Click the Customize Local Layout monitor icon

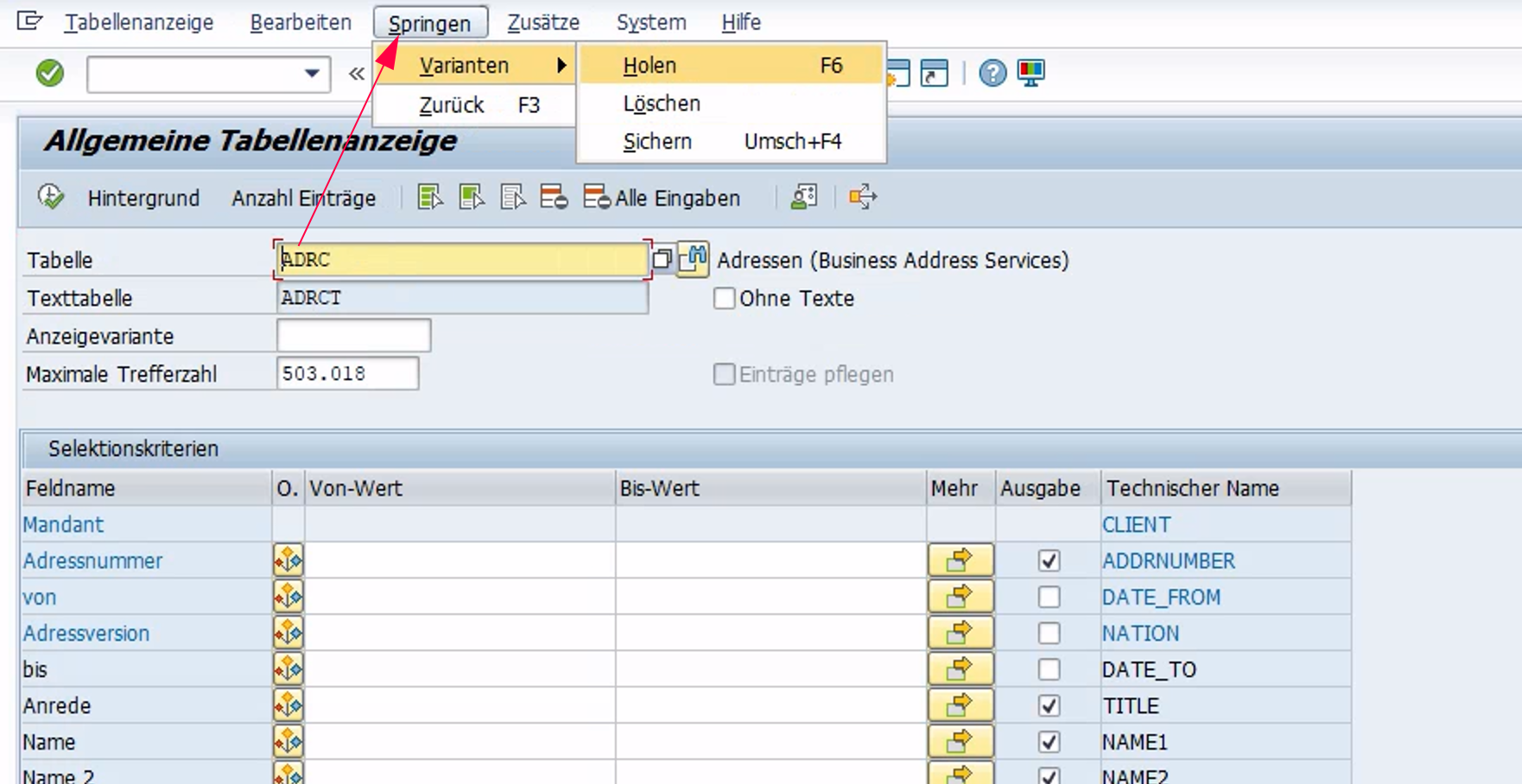click(1031, 73)
